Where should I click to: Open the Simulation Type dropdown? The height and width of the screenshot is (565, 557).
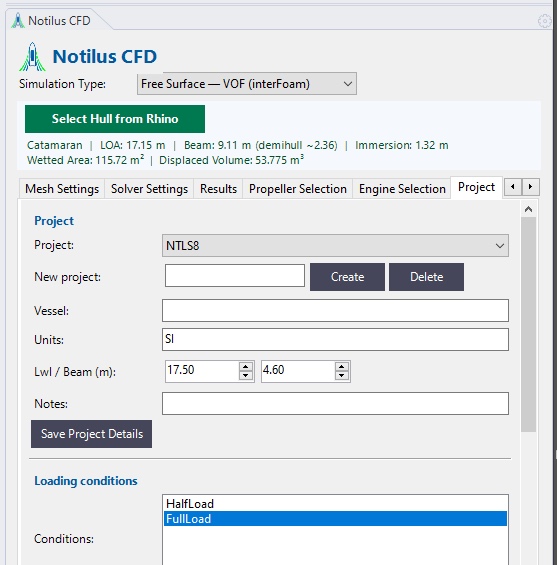tap(247, 84)
